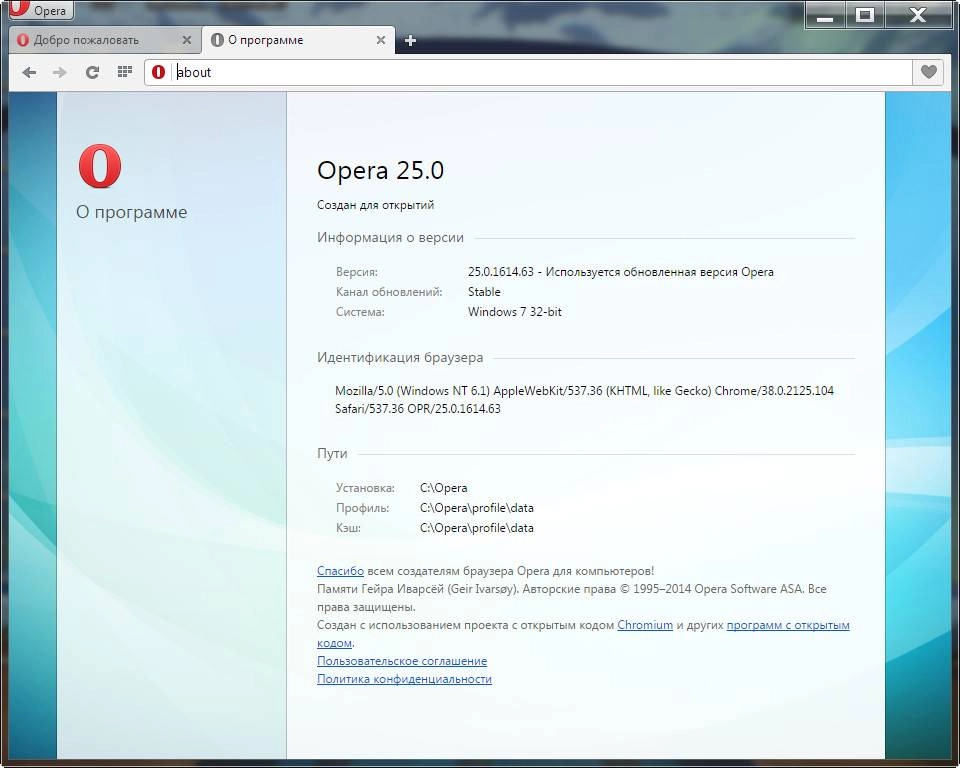Click the Создан для открытий tagline
This screenshot has width=960, height=768.
(x=375, y=205)
